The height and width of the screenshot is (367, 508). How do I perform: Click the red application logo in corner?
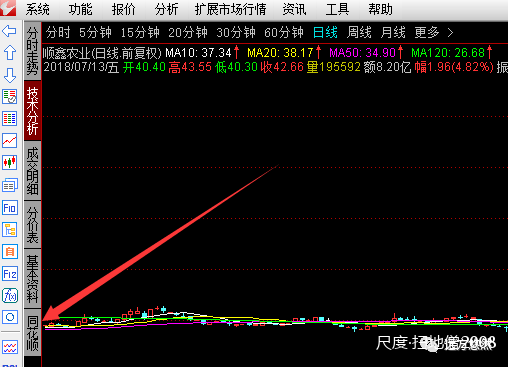click(8, 8)
